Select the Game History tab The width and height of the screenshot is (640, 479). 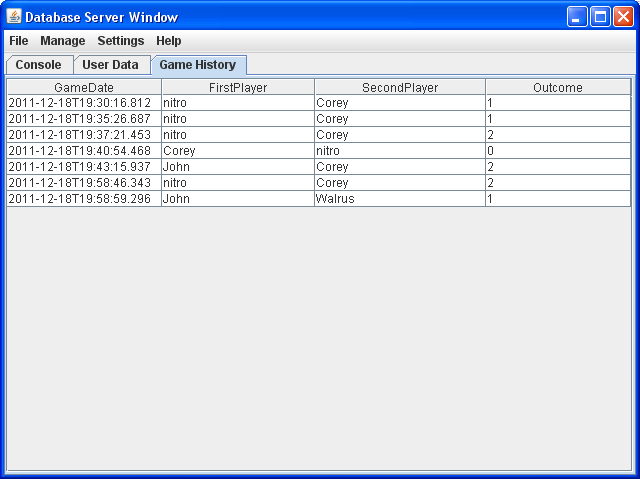pyautogui.click(x=198, y=65)
